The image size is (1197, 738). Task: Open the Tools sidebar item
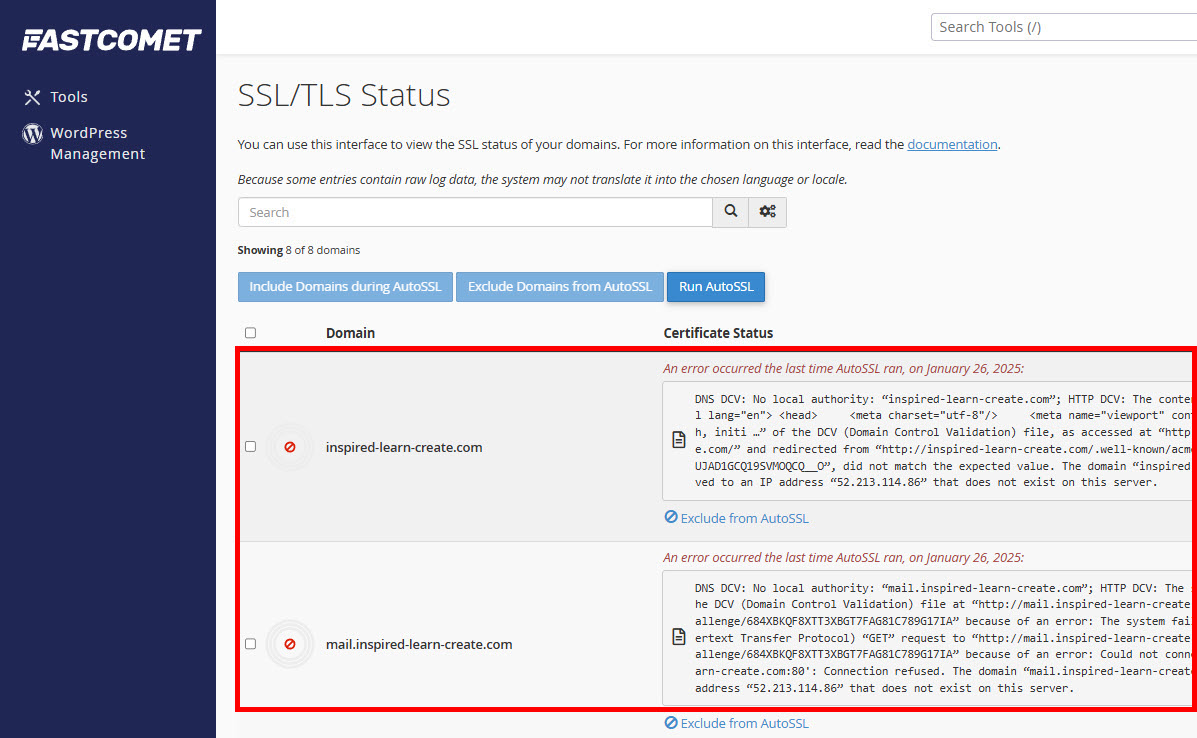56,97
